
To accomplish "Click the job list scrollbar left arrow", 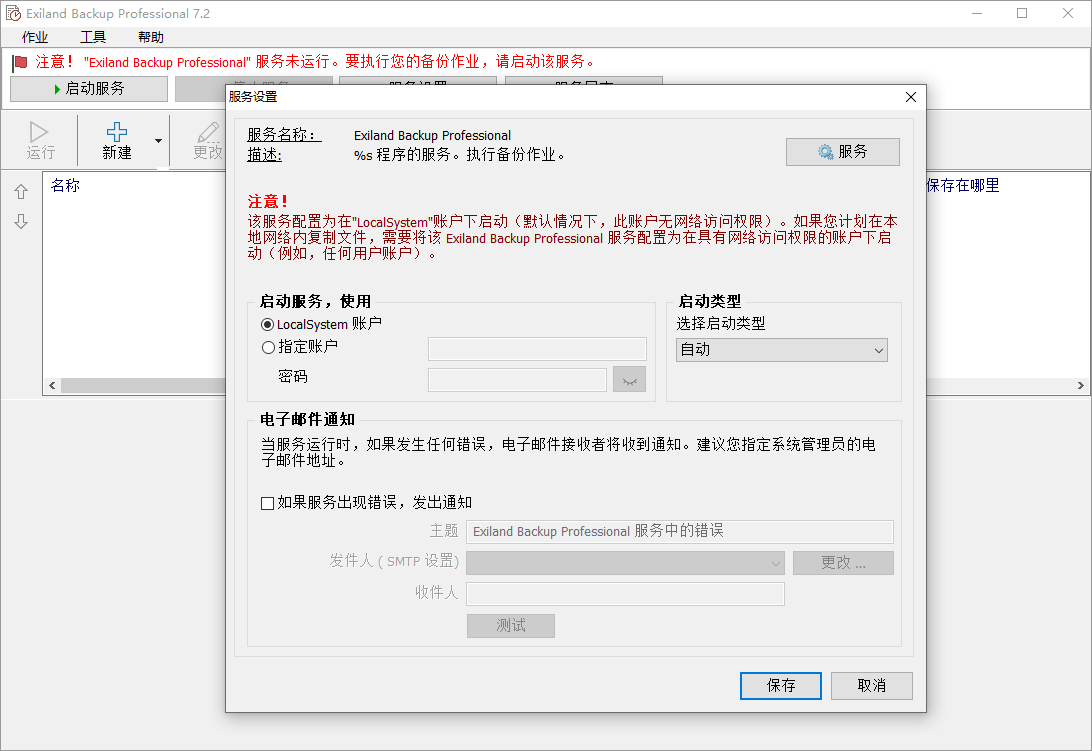I will (52, 385).
